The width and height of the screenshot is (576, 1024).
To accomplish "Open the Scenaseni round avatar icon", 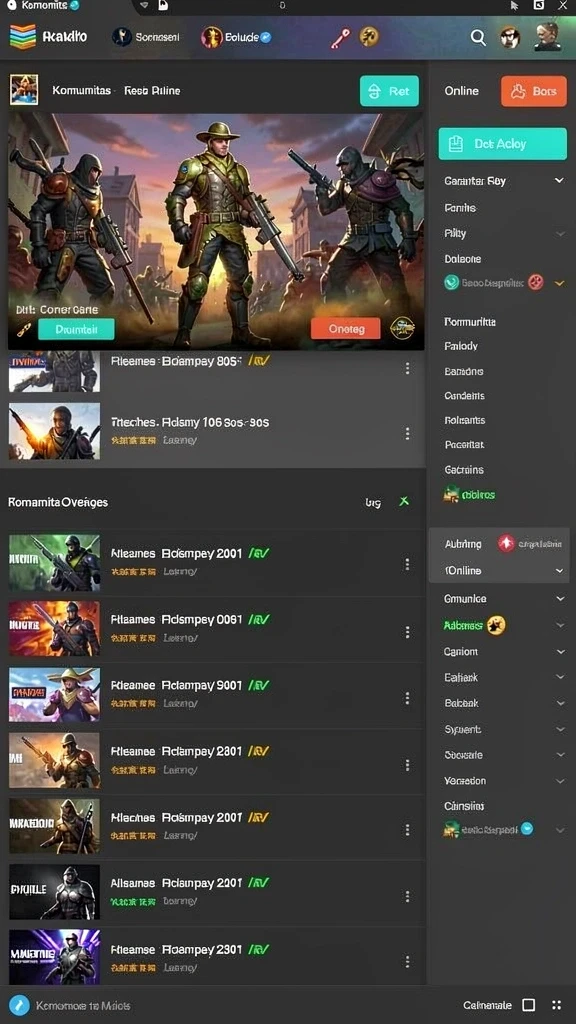I will [122, 37].
